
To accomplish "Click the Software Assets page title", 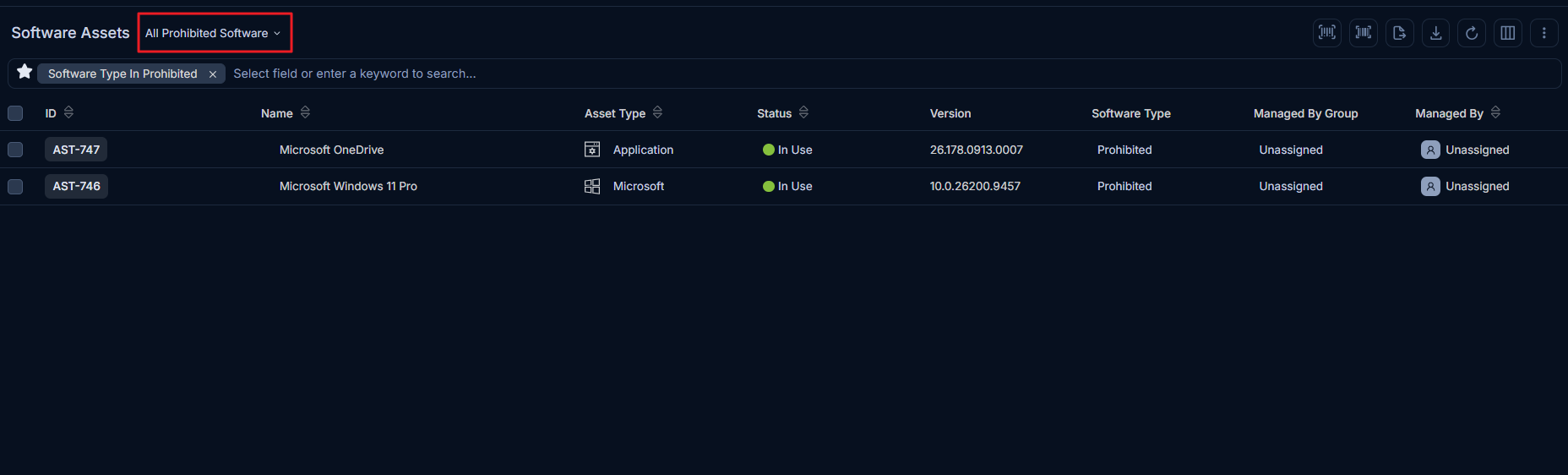I will click(70, 33).
